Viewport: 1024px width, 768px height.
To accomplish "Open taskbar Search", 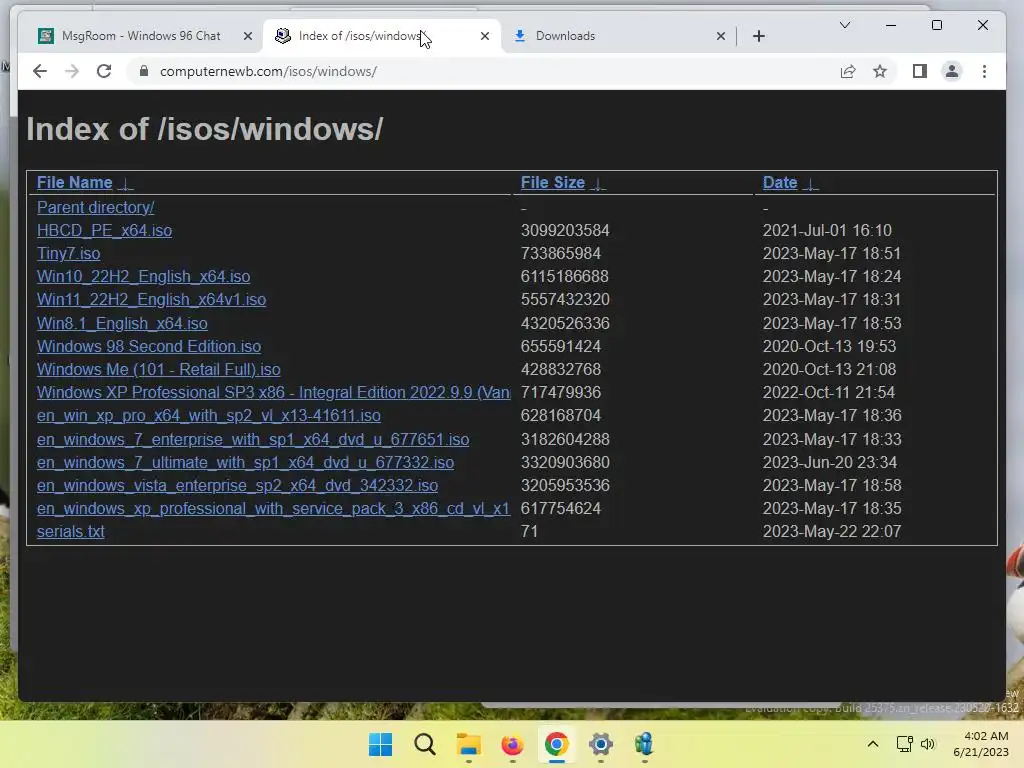I will tap(424, 744).
